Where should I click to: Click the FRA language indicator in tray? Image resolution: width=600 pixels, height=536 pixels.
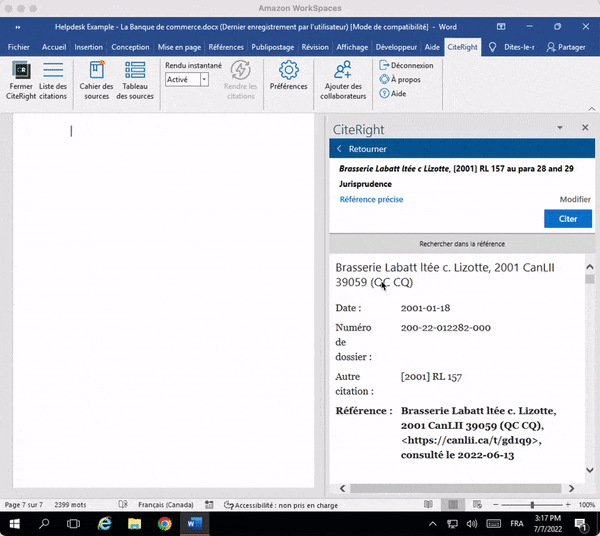[517, 524]
